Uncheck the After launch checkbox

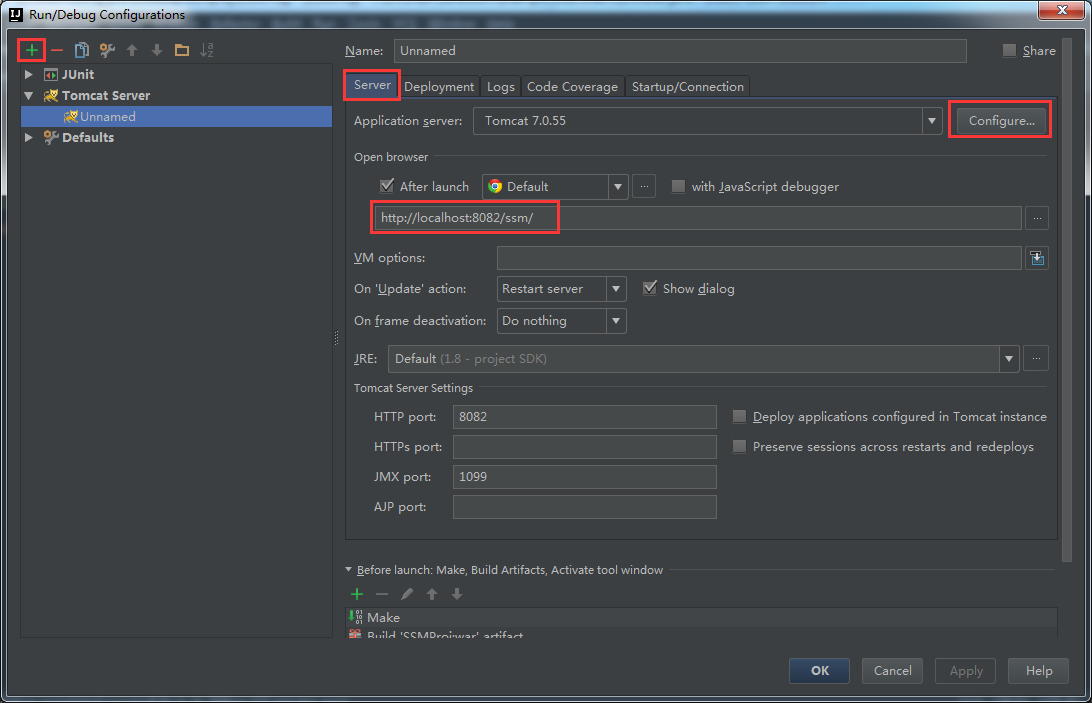[x=387, y=186]
